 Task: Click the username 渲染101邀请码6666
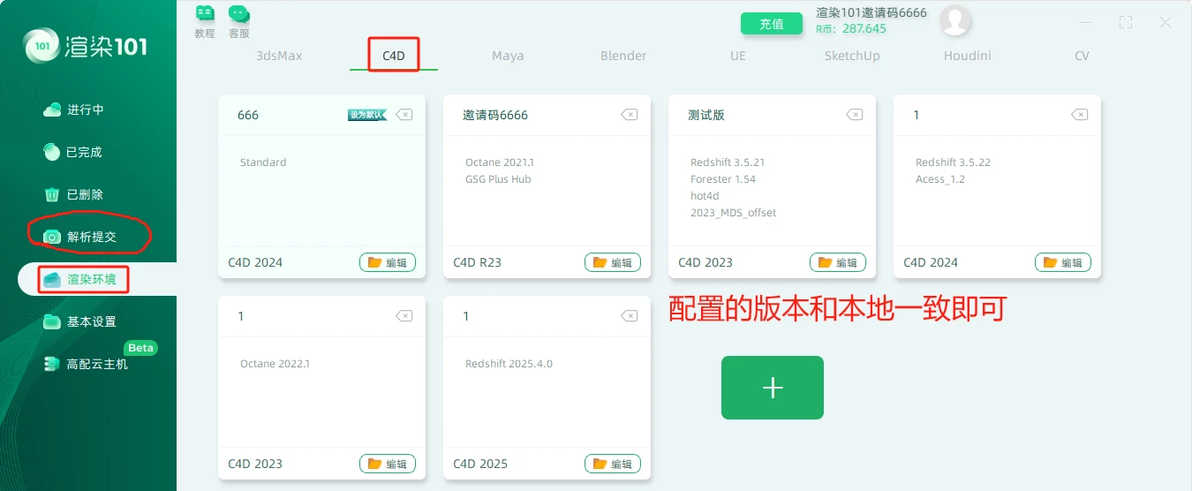(871, 12)
